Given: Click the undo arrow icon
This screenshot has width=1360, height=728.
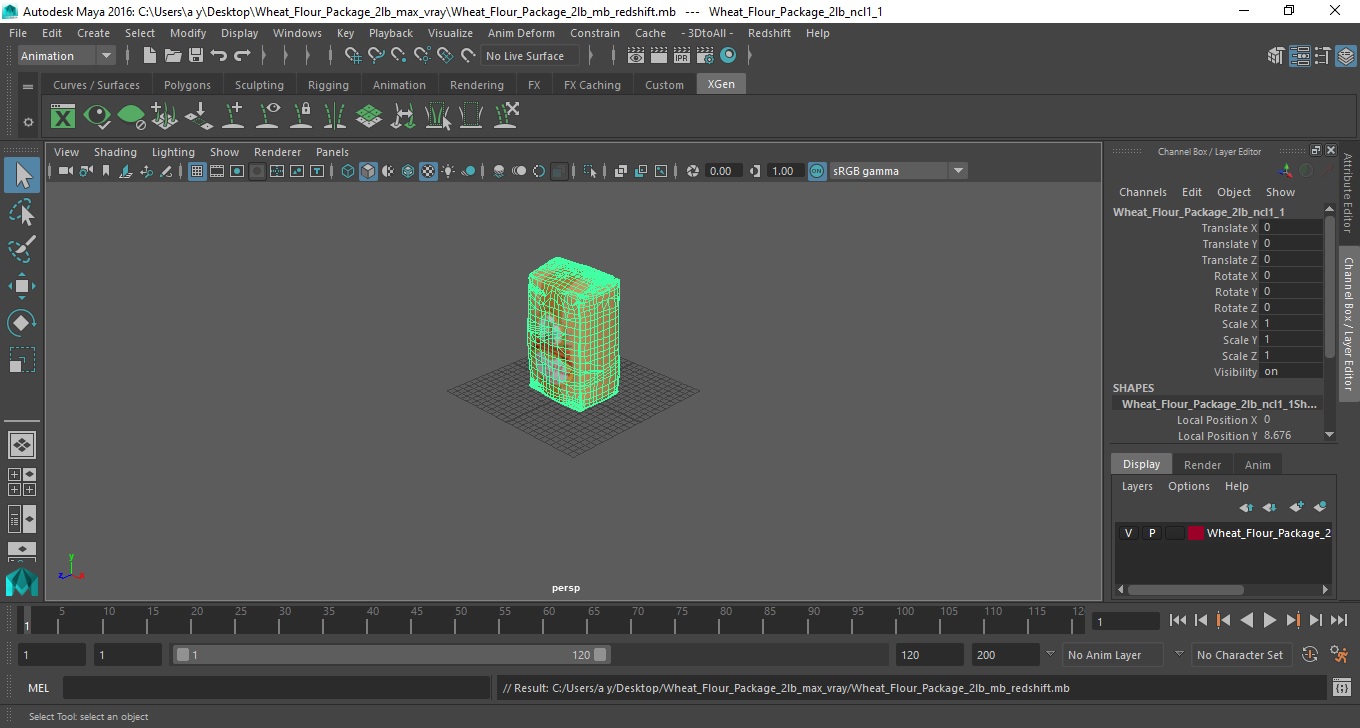Looking at the screenshot, I should [x=219, y=56].
